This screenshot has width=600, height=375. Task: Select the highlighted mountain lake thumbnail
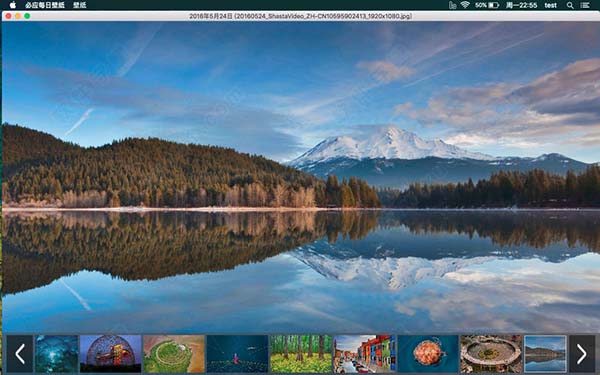click(545, 354)
